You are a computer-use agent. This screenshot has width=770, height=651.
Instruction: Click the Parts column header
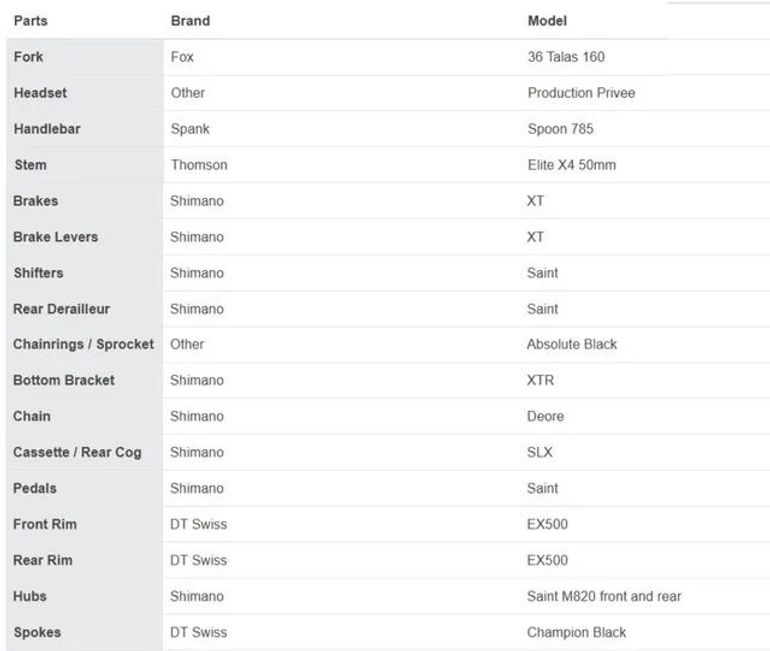(30, 21)
